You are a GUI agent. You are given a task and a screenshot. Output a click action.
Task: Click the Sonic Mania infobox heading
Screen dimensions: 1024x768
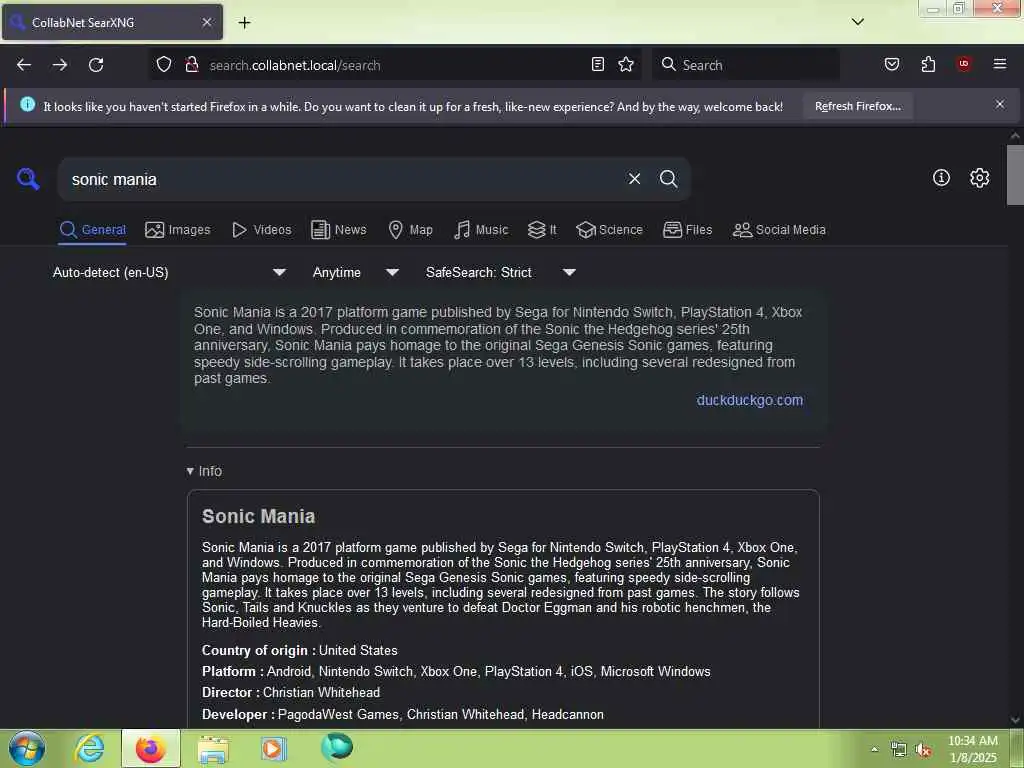259,516
